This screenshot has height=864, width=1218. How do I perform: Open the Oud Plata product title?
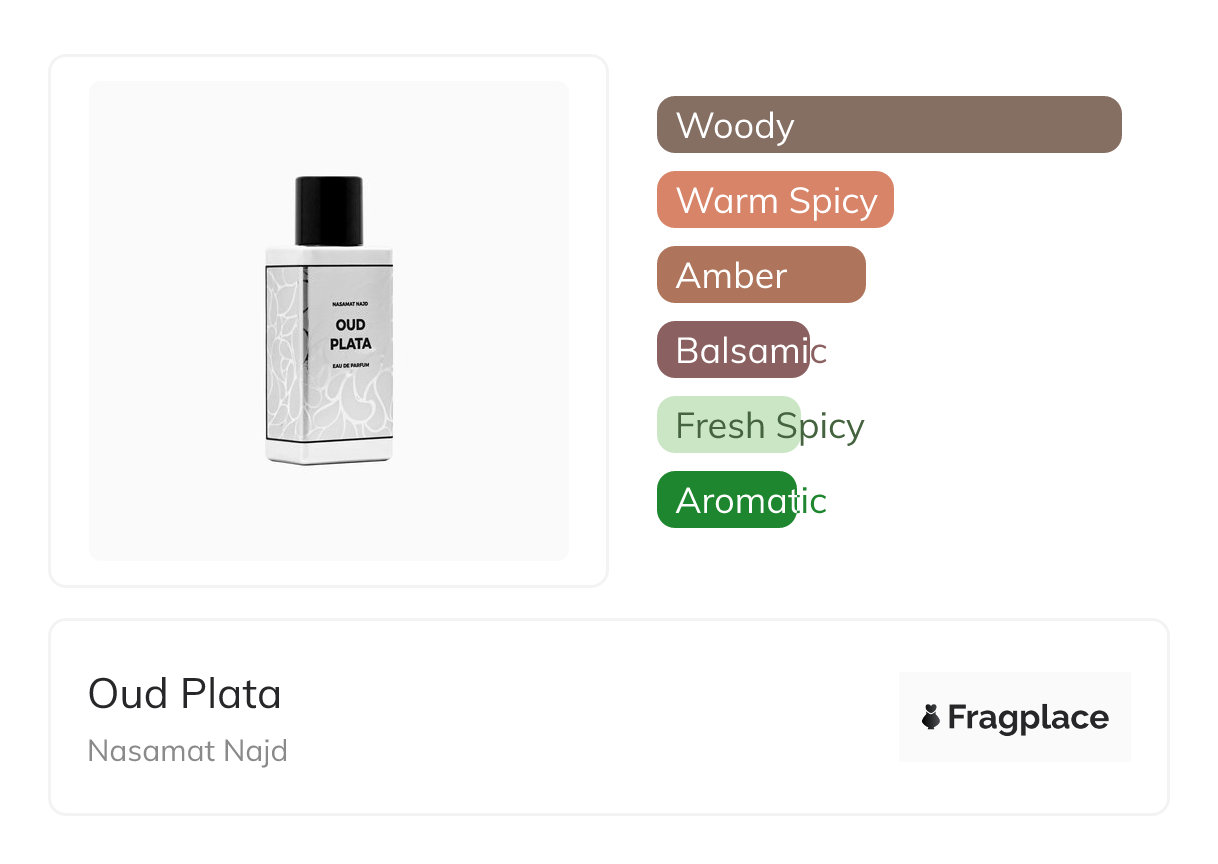(185, 694)
